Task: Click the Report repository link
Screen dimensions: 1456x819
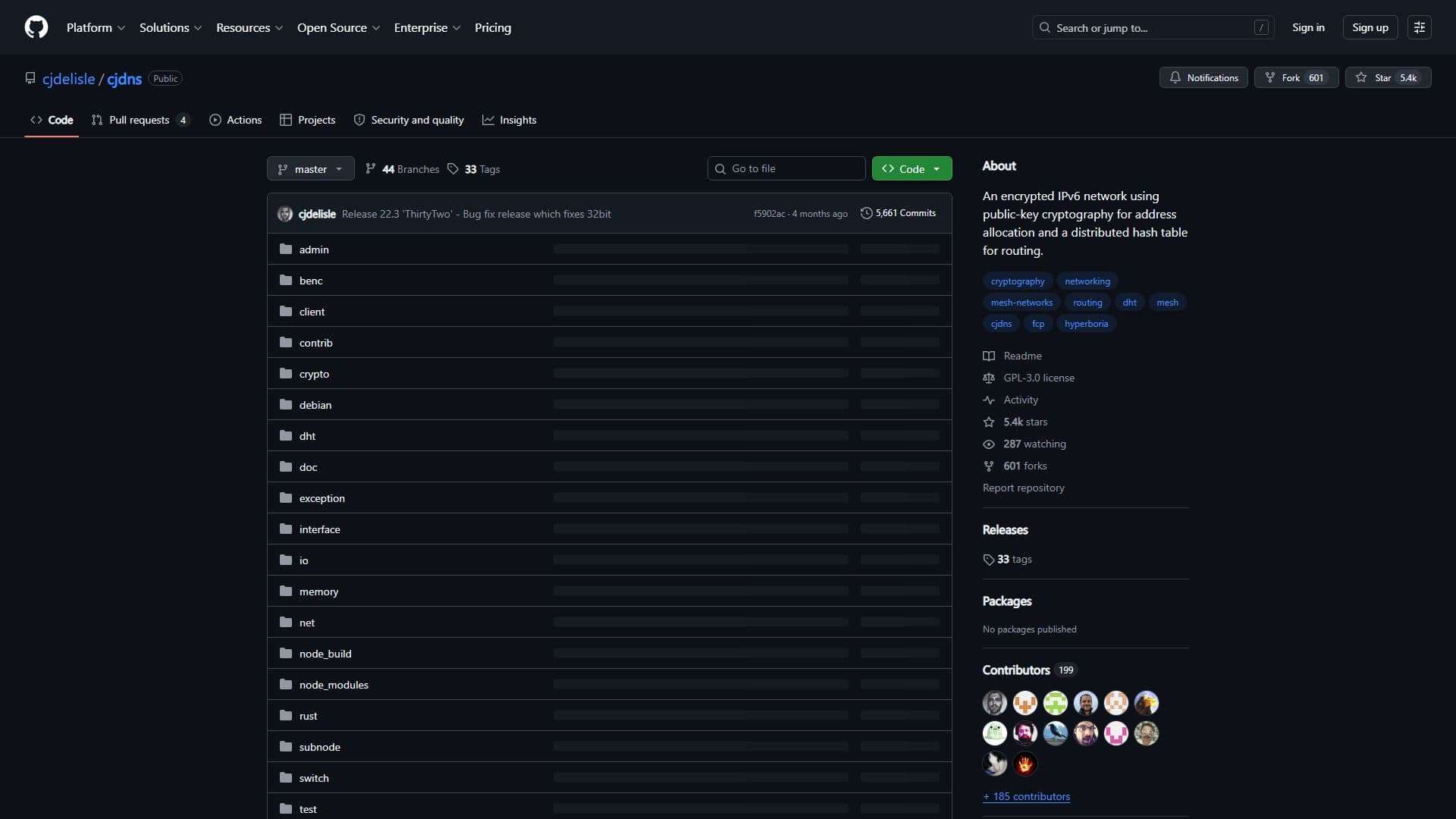Action: pos(1023,488)
